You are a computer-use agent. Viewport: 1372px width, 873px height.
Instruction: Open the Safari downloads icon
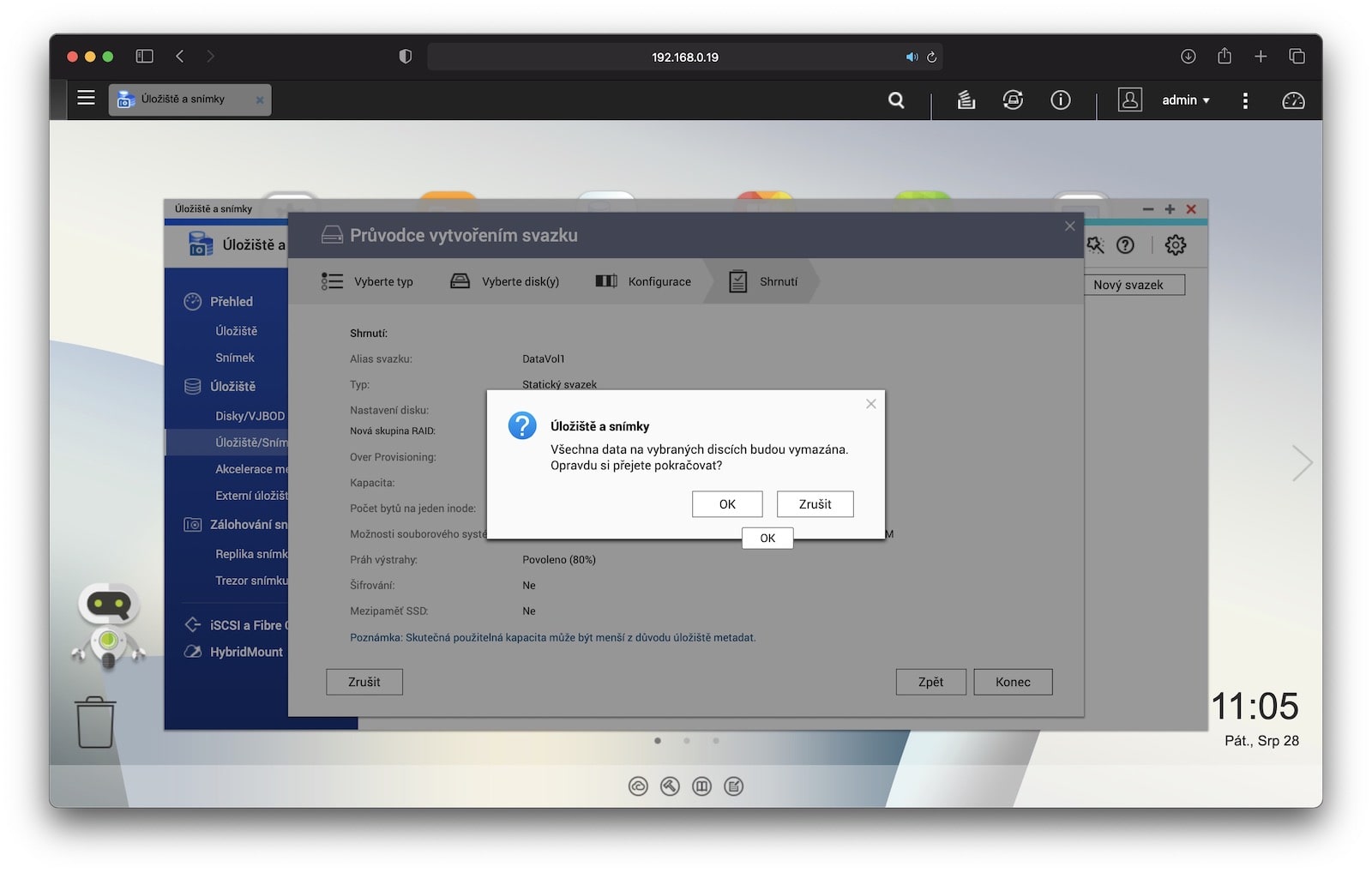coord(1188,57)
